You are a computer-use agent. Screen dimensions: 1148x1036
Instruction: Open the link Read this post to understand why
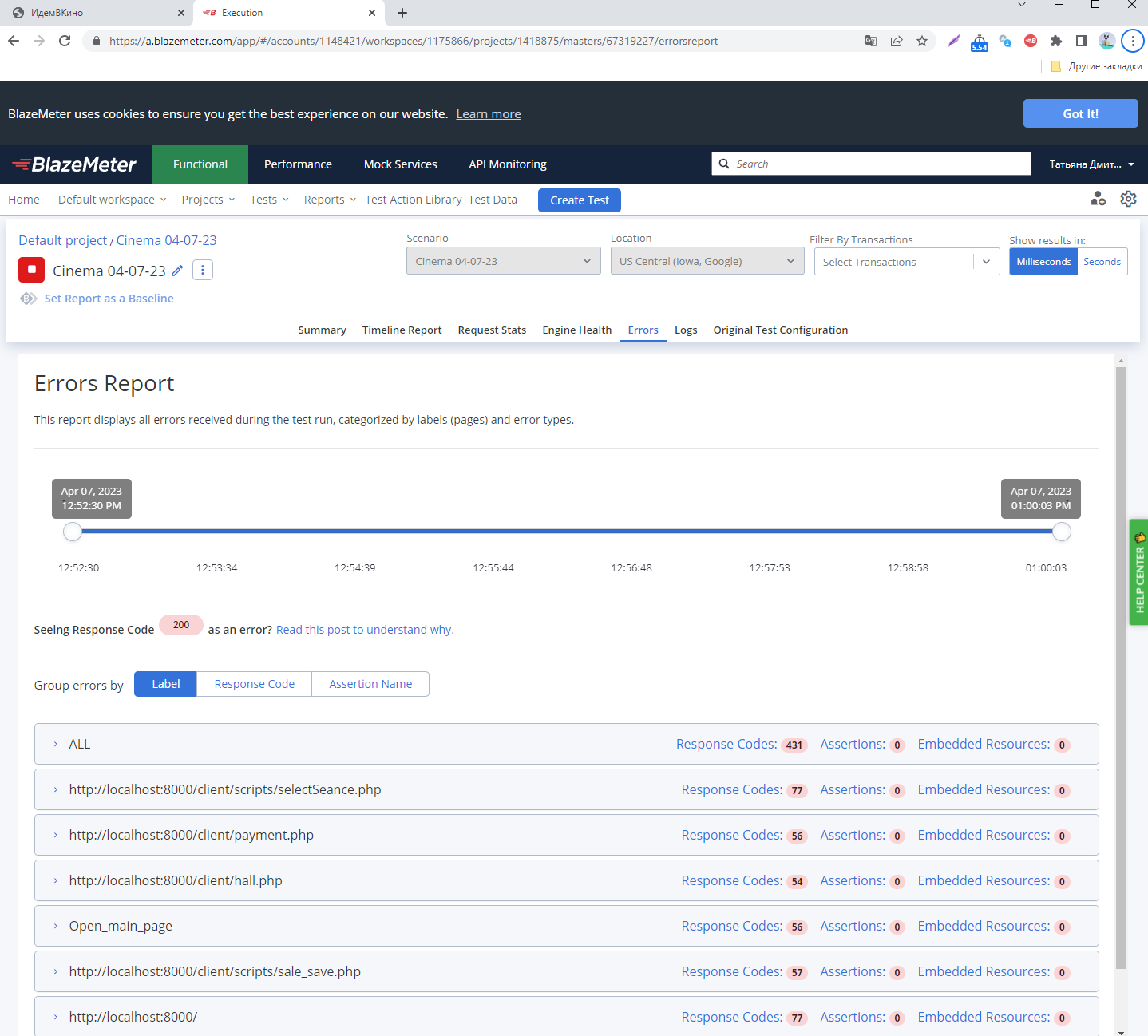pos(364,629)
